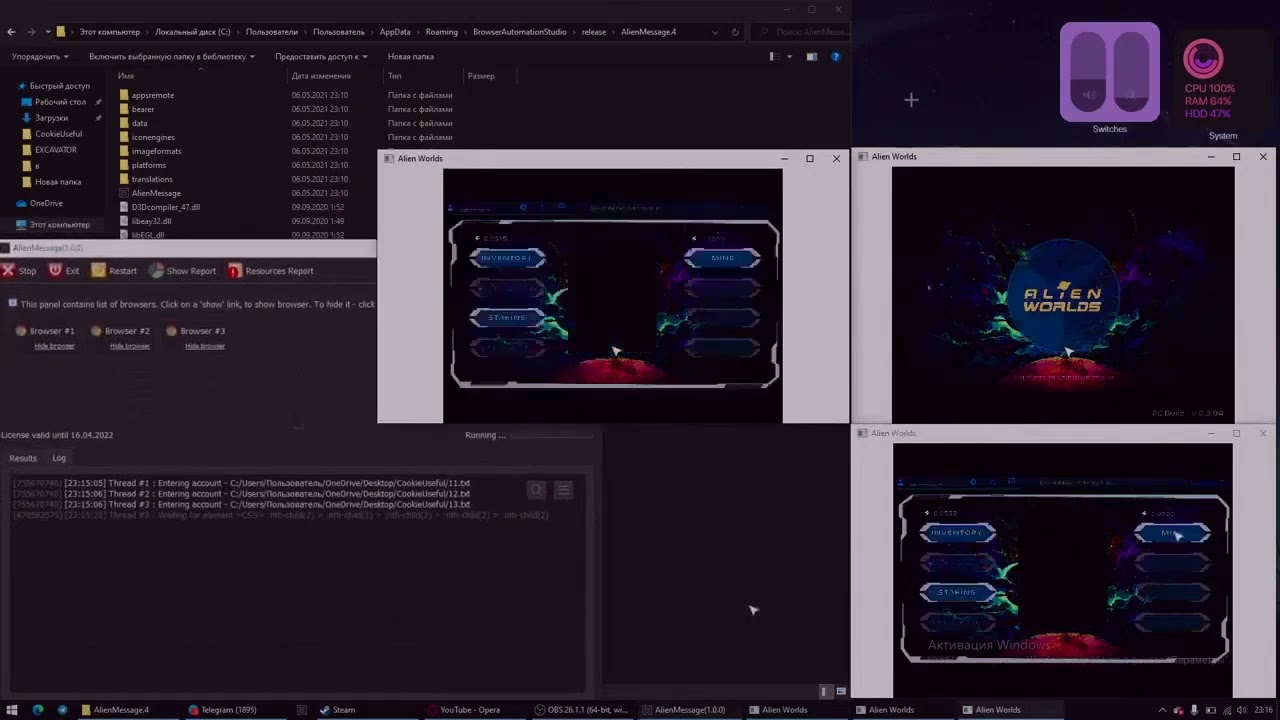
Task: Open the Упорядочить dropdown
Action: (x=40, y=57)
